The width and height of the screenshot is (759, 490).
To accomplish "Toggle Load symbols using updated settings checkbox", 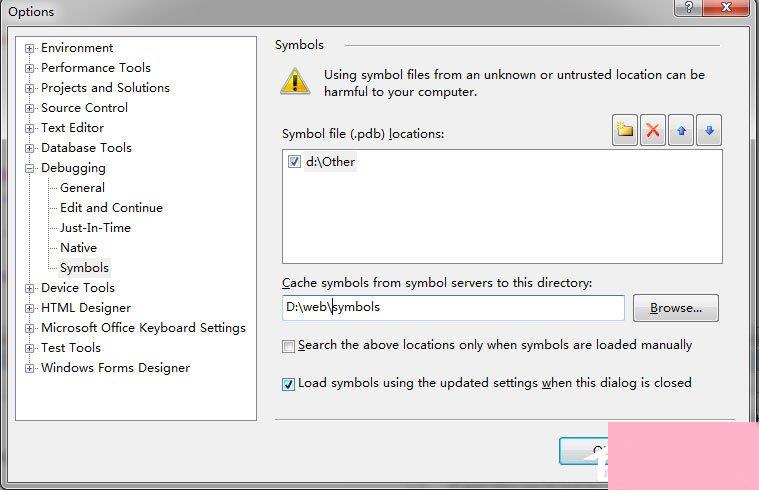I will [x=288, y=384].
